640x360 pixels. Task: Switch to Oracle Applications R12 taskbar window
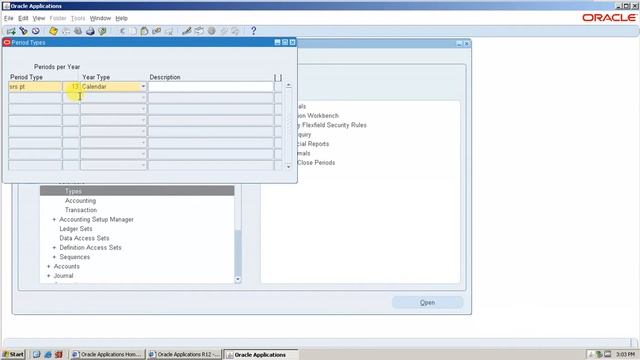184,354
